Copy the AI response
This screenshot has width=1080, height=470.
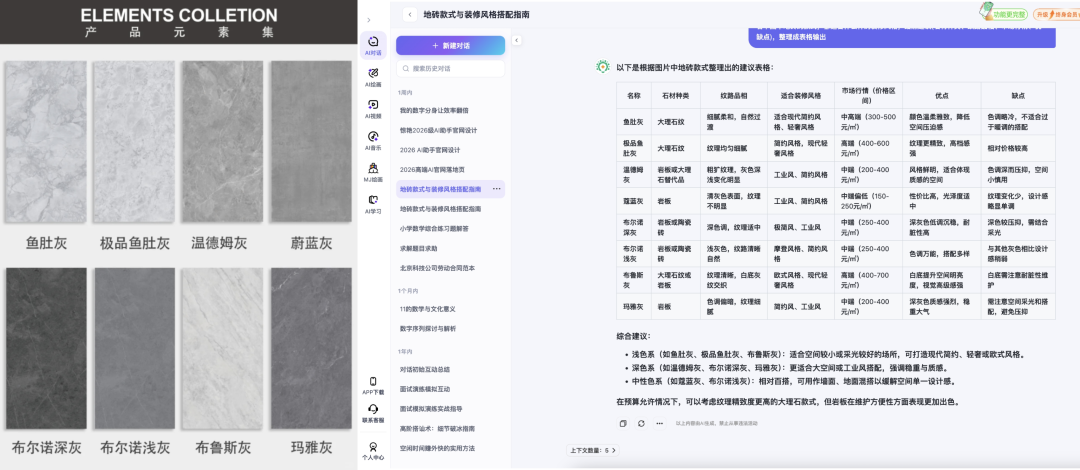(623, 423)
